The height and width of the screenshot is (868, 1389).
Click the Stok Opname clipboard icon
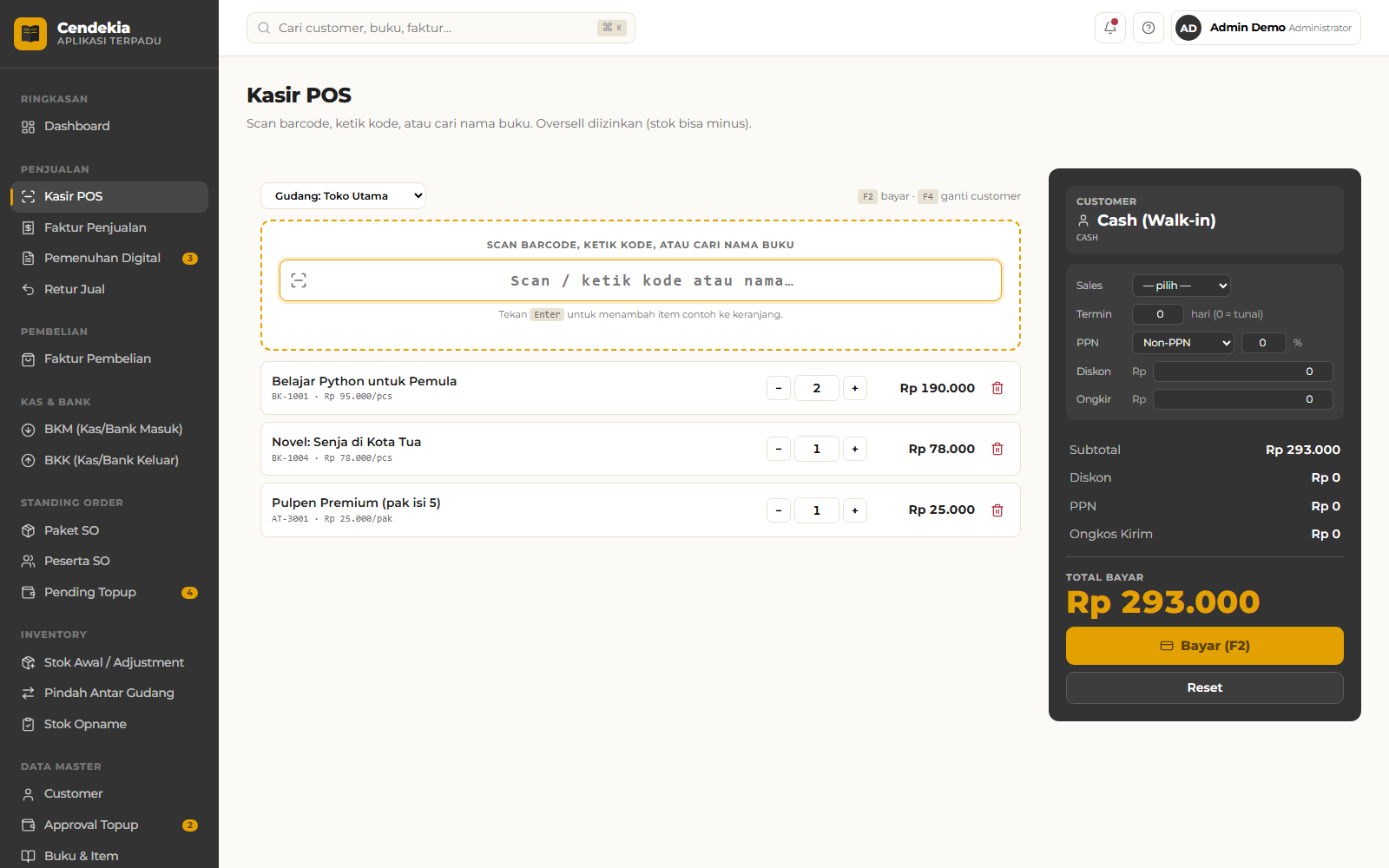click(28, 724)
